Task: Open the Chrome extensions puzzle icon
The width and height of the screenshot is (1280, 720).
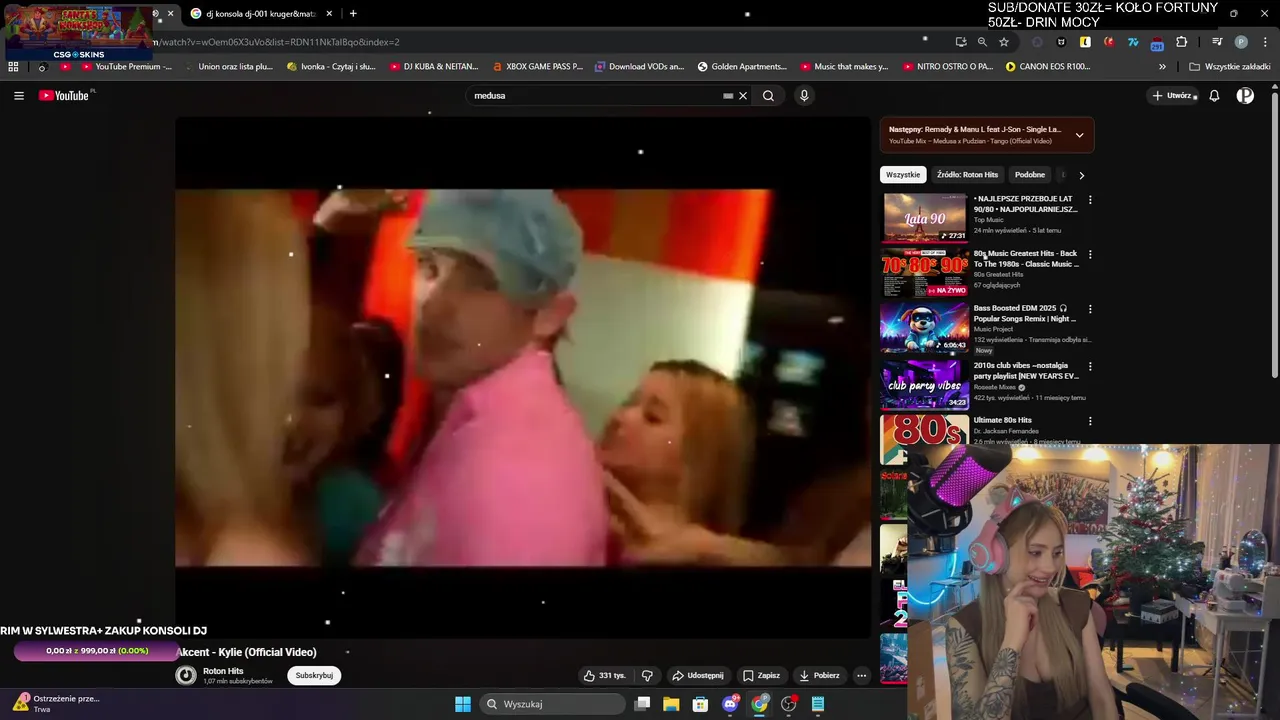Action: 1182,42
